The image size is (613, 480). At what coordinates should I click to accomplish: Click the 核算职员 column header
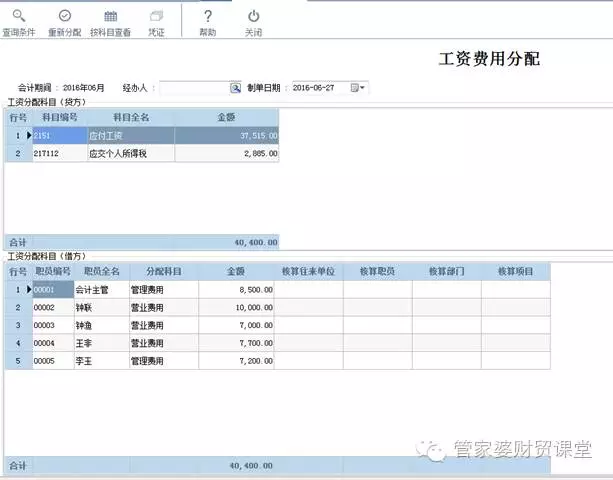(x=378, y=271)
